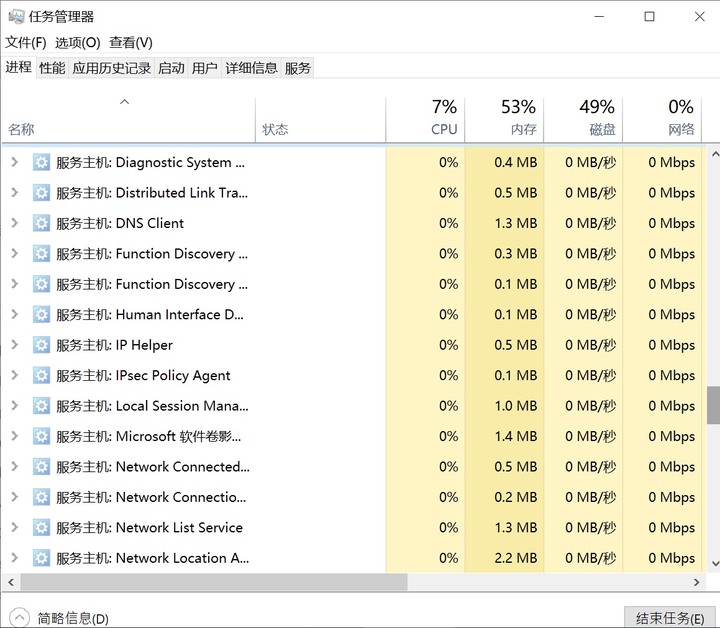Click gear icon of Microsoft 软件卷影 row

41,436
